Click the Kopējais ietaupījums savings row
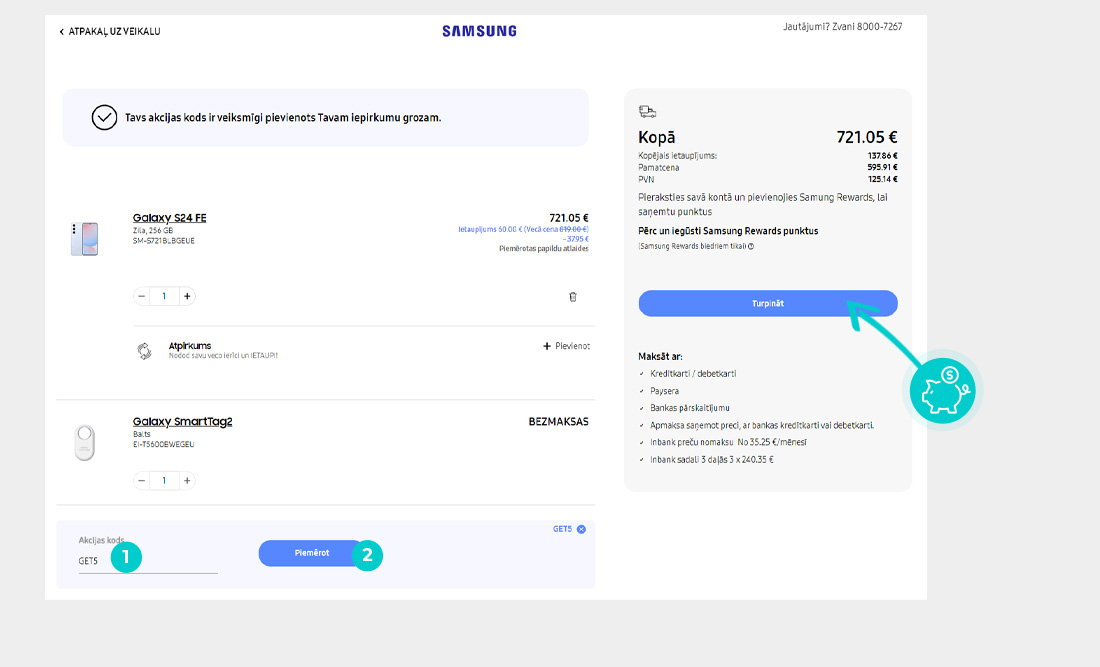The image size is (1100, 667). click(767, 156)
